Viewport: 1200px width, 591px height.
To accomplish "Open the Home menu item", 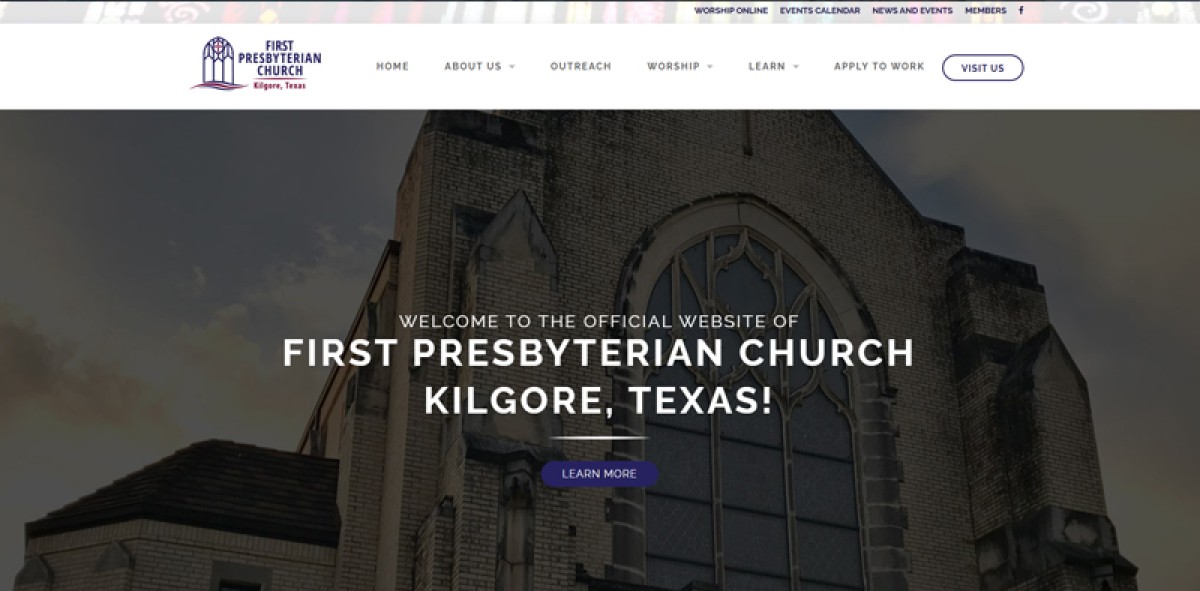I will pos(392,67).
